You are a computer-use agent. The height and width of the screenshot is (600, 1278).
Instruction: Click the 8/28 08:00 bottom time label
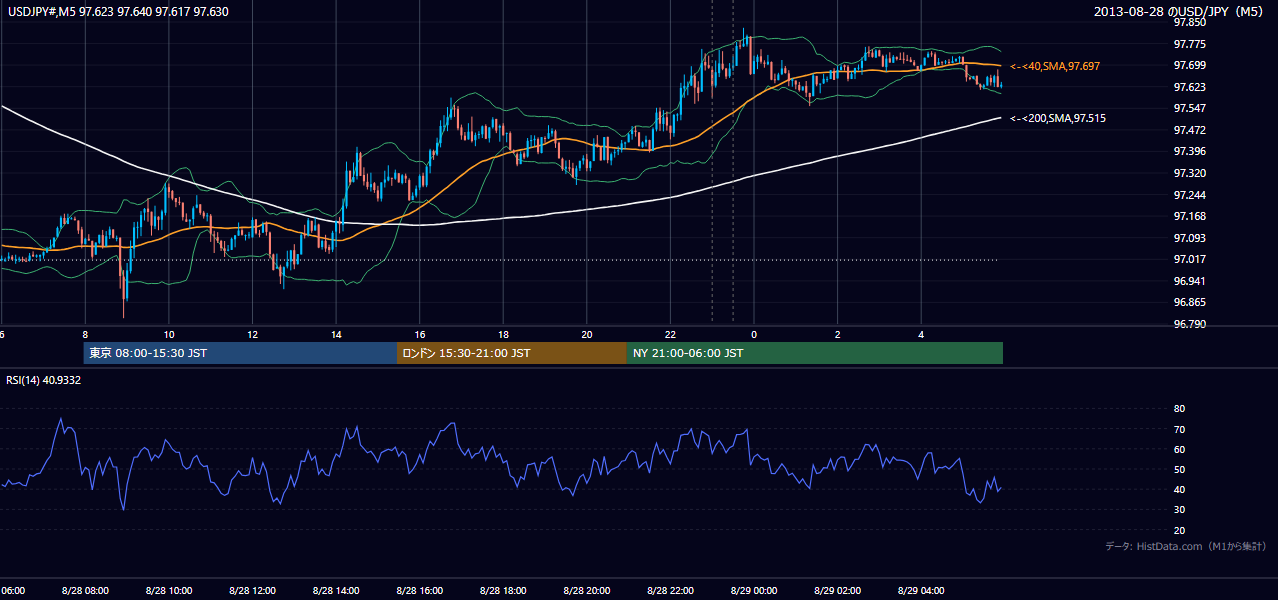coord(85,591)
